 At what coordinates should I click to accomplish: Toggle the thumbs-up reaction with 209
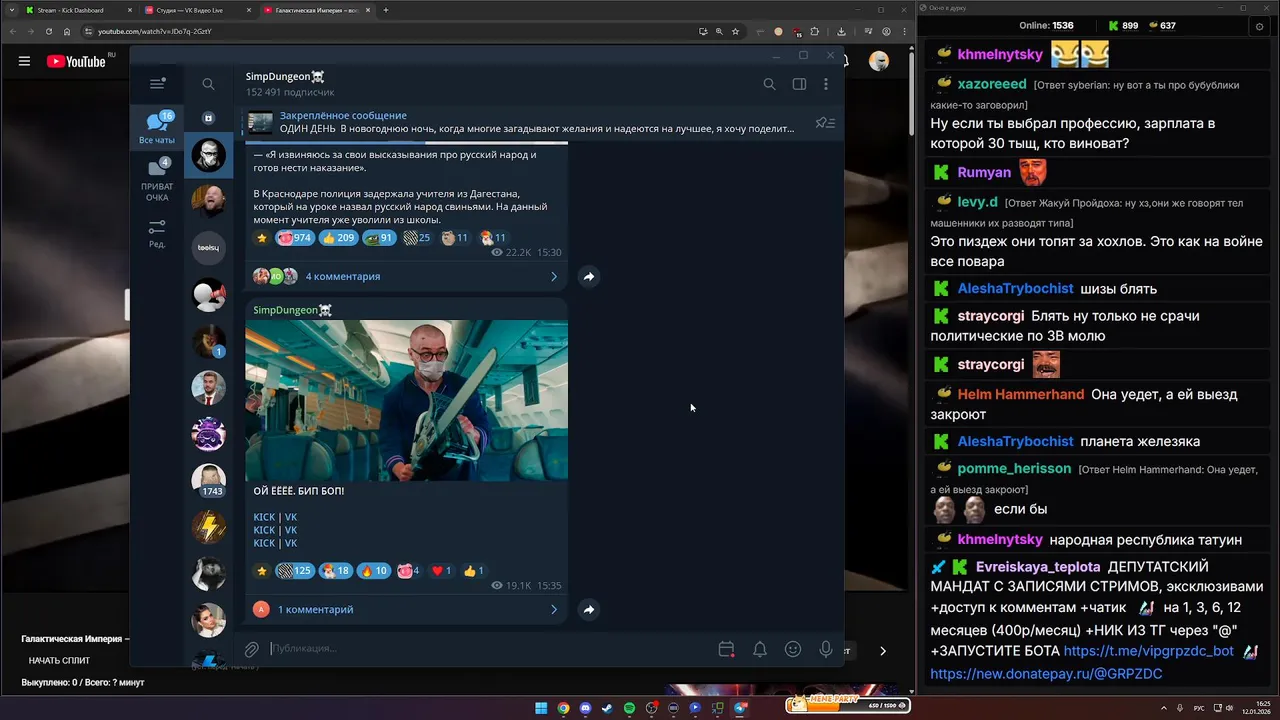point(338,238)
